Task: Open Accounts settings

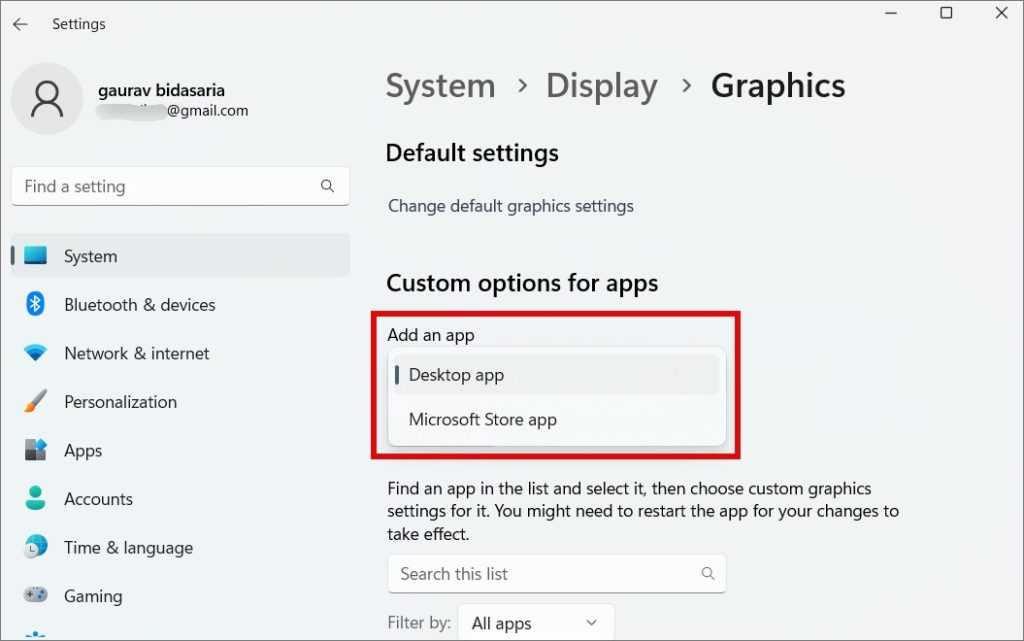Action: pyautogui.click(x=181, y=499)
